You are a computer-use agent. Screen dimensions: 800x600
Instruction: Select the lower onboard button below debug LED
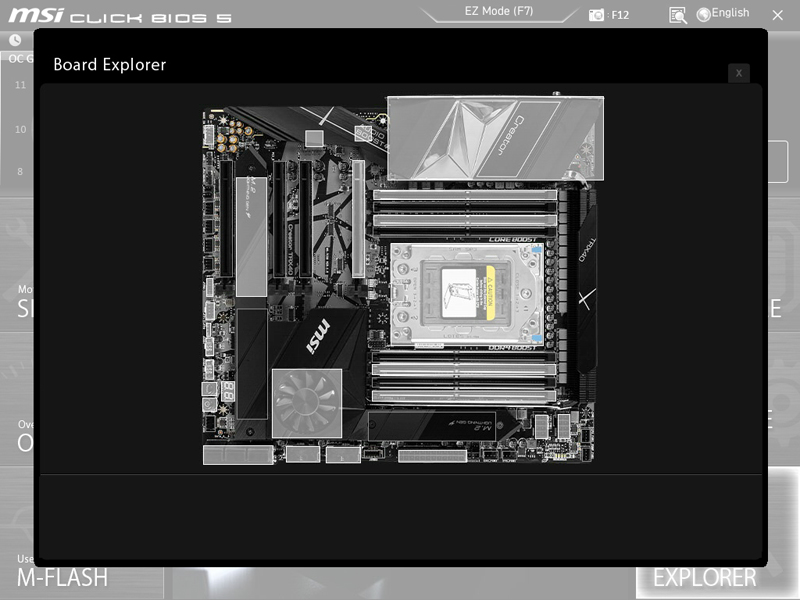(210, 406)
